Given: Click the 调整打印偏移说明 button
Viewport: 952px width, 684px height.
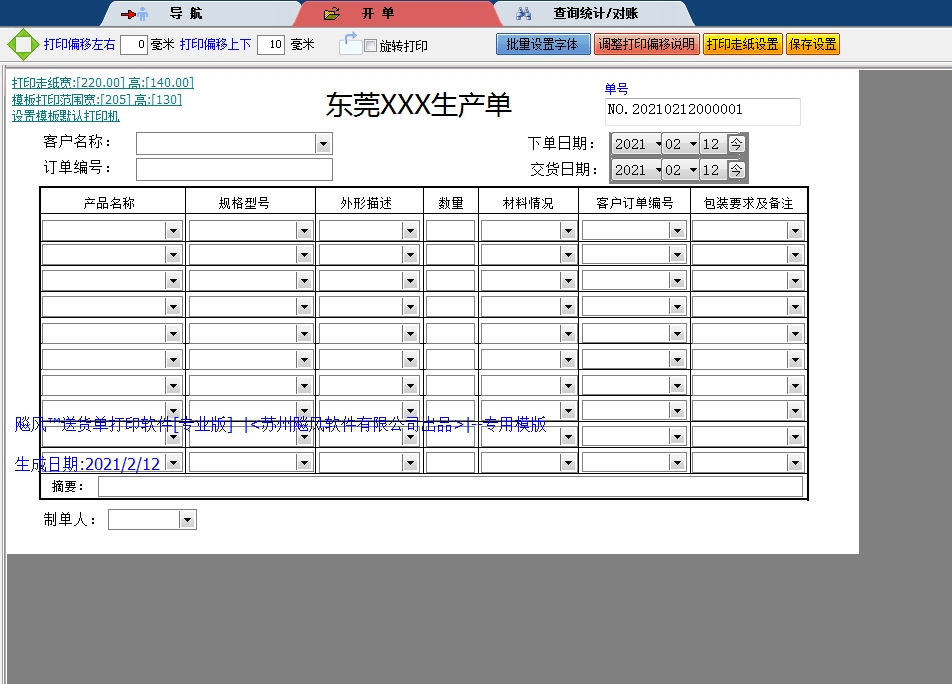Looking at the screenshot, I should [x=649, y=44].
